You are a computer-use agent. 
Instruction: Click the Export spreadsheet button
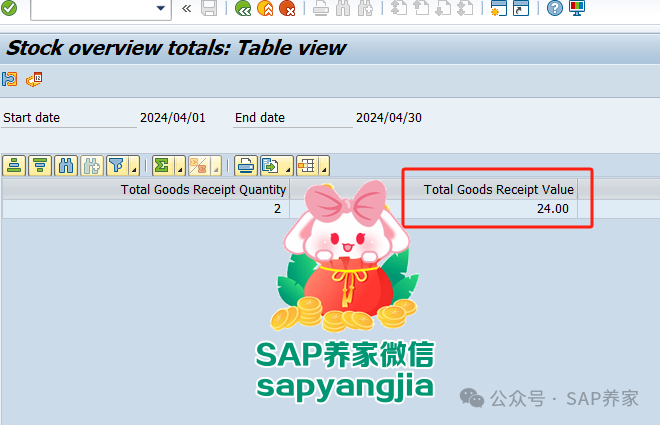[271, 165]
